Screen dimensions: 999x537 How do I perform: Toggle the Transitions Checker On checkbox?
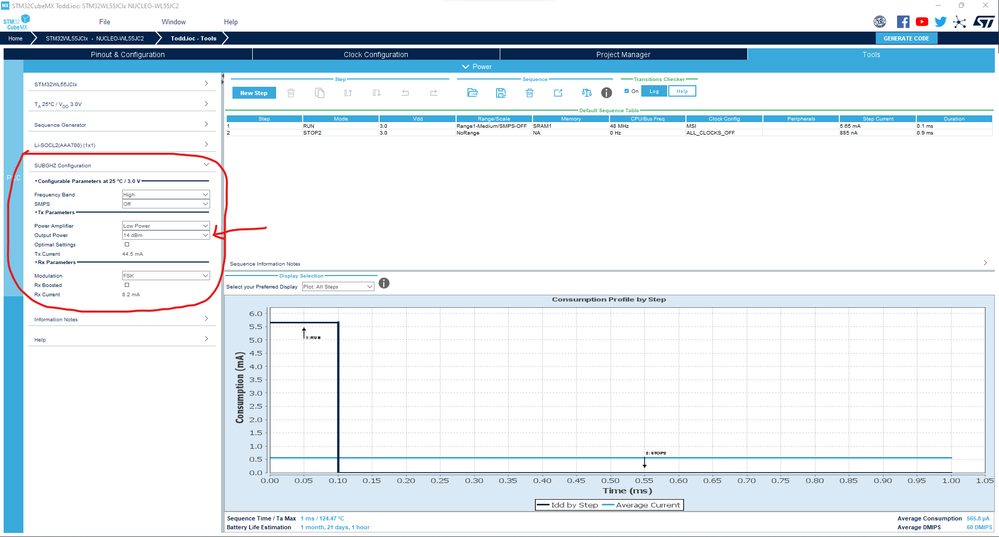click(627, 91)
